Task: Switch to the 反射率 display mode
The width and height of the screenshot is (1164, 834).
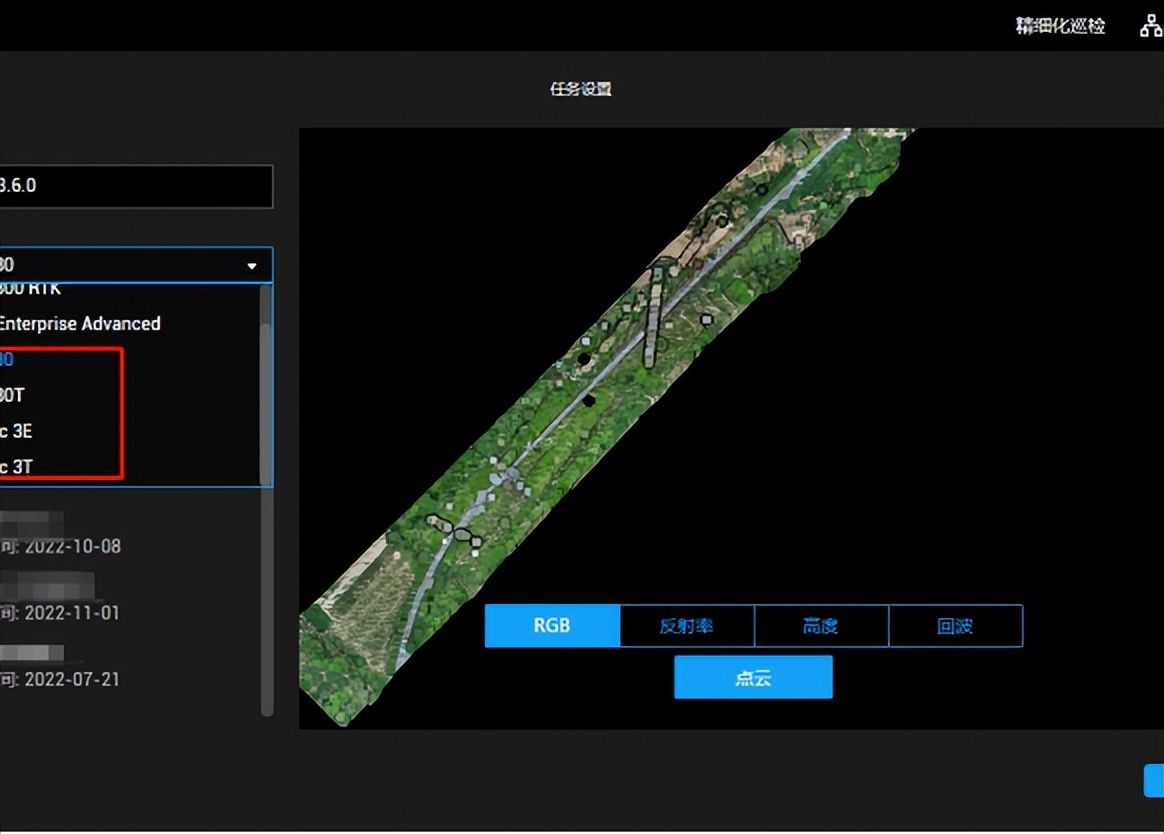Action: [687, 626]
